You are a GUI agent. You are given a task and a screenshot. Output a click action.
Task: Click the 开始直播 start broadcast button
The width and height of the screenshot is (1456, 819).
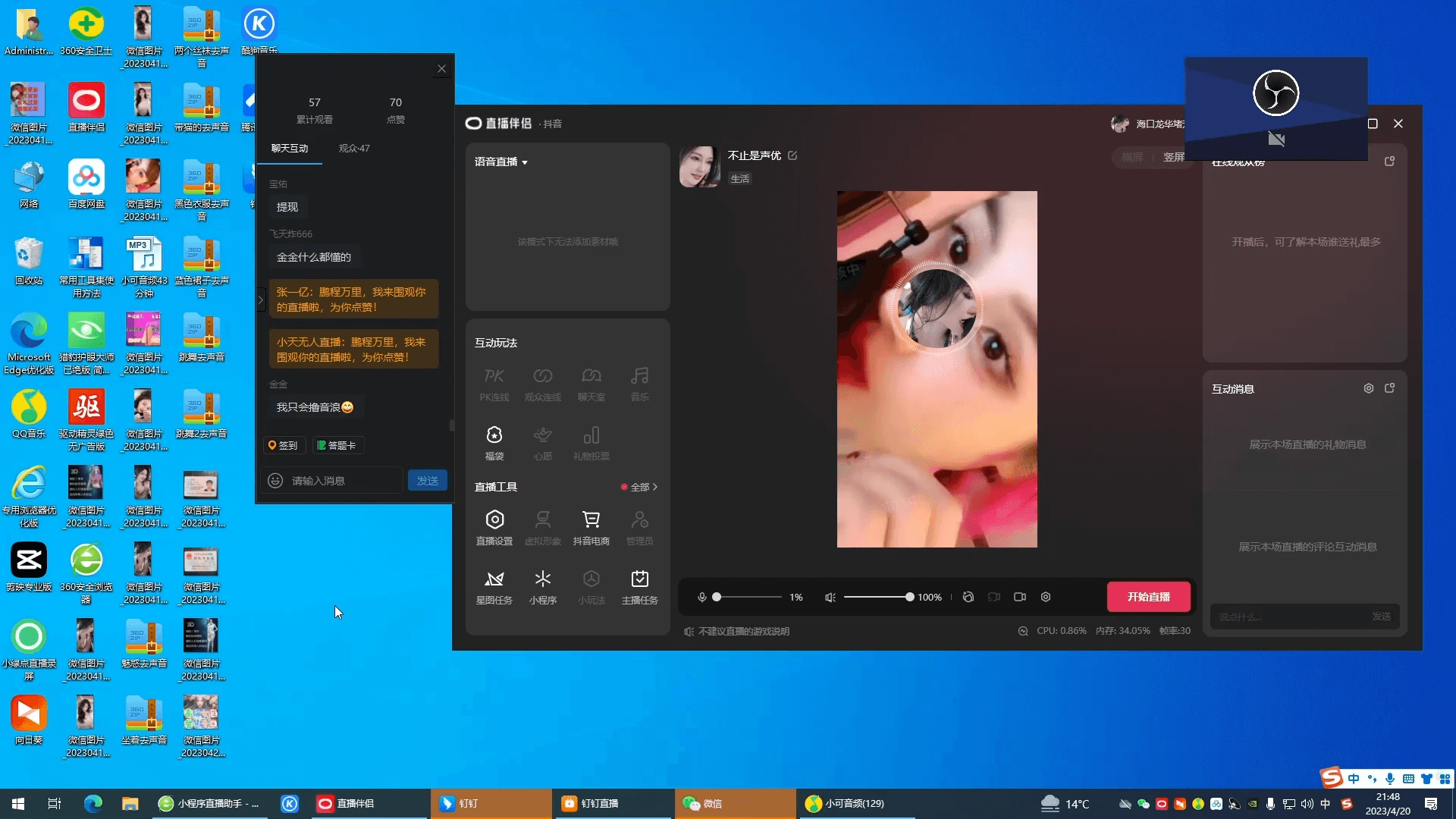[1148, 597]
